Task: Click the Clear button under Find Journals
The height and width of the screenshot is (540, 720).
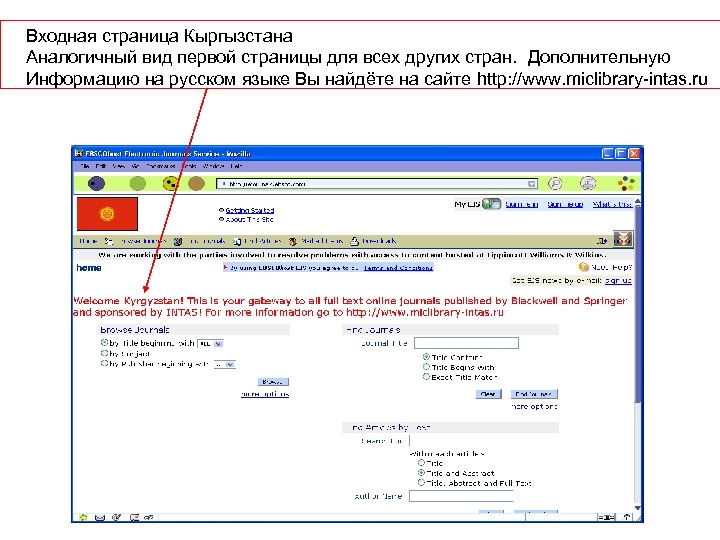Action: 488,394
